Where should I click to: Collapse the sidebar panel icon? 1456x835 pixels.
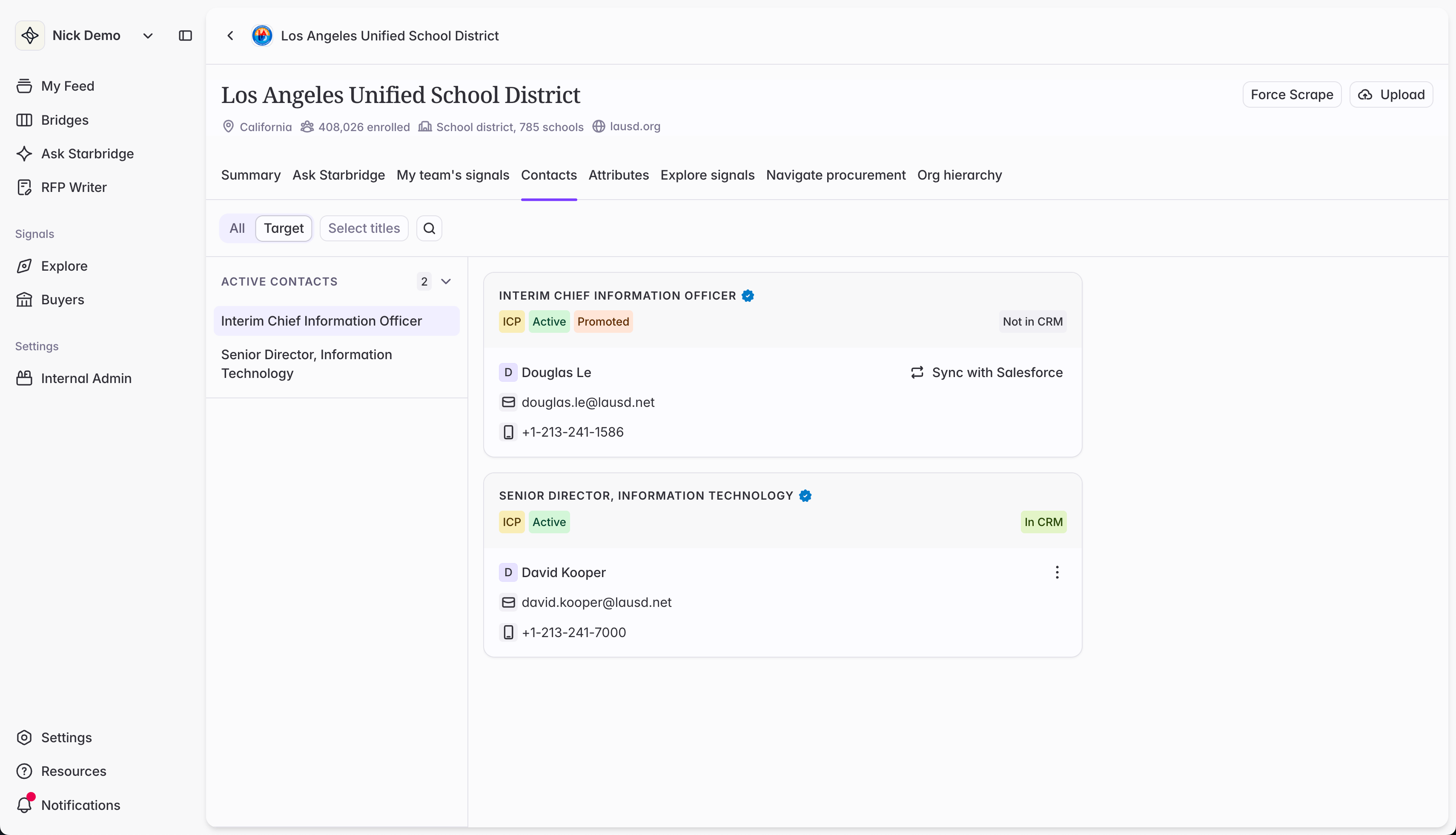(185, 36)
